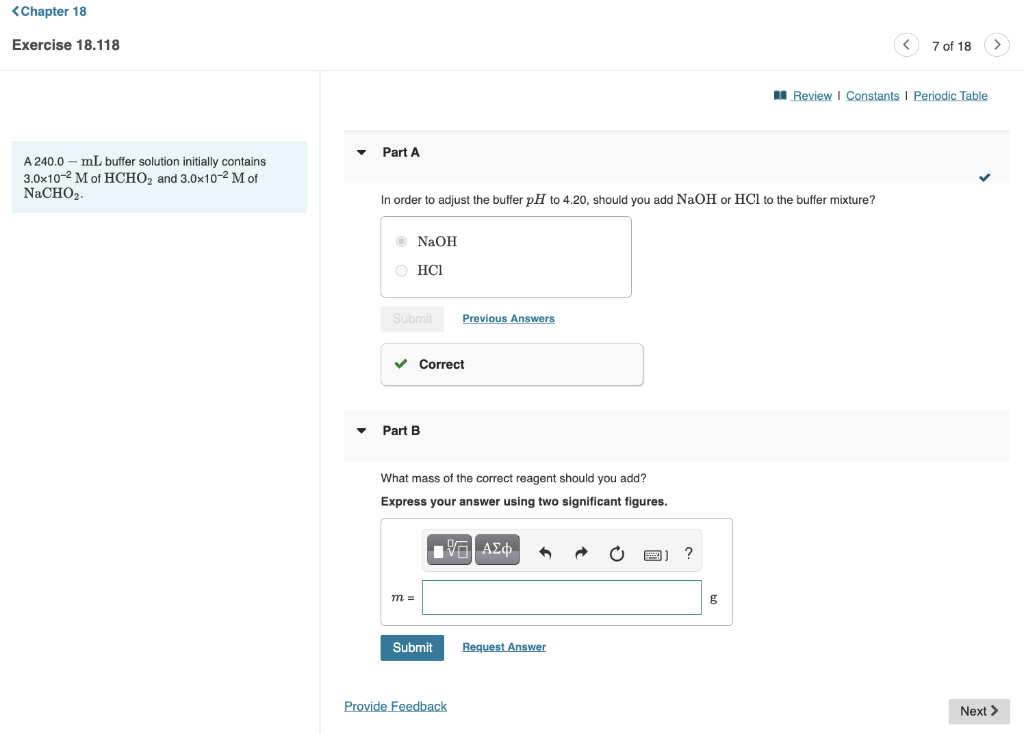Image resolution: width=1024 pixels, height=734 pixels.
Task: Collapse the Part A section
Action: [361, 152]
